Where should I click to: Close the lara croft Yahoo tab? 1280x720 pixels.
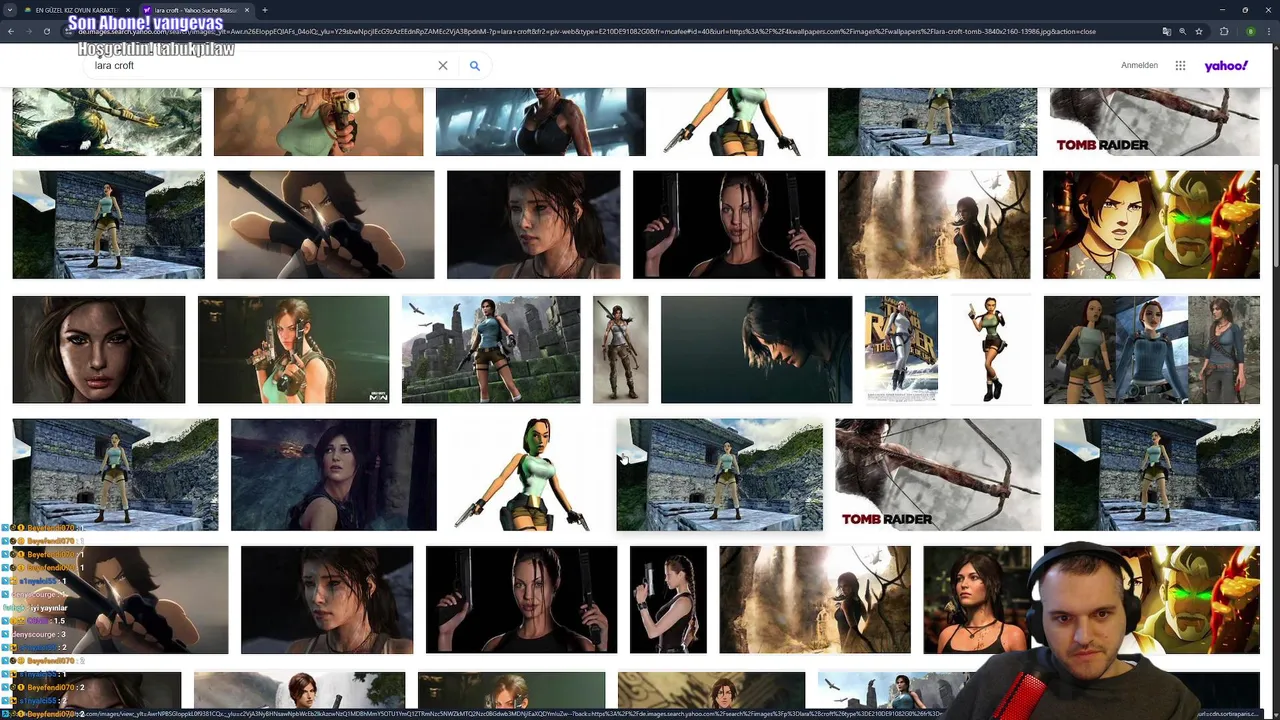[245, 10]
